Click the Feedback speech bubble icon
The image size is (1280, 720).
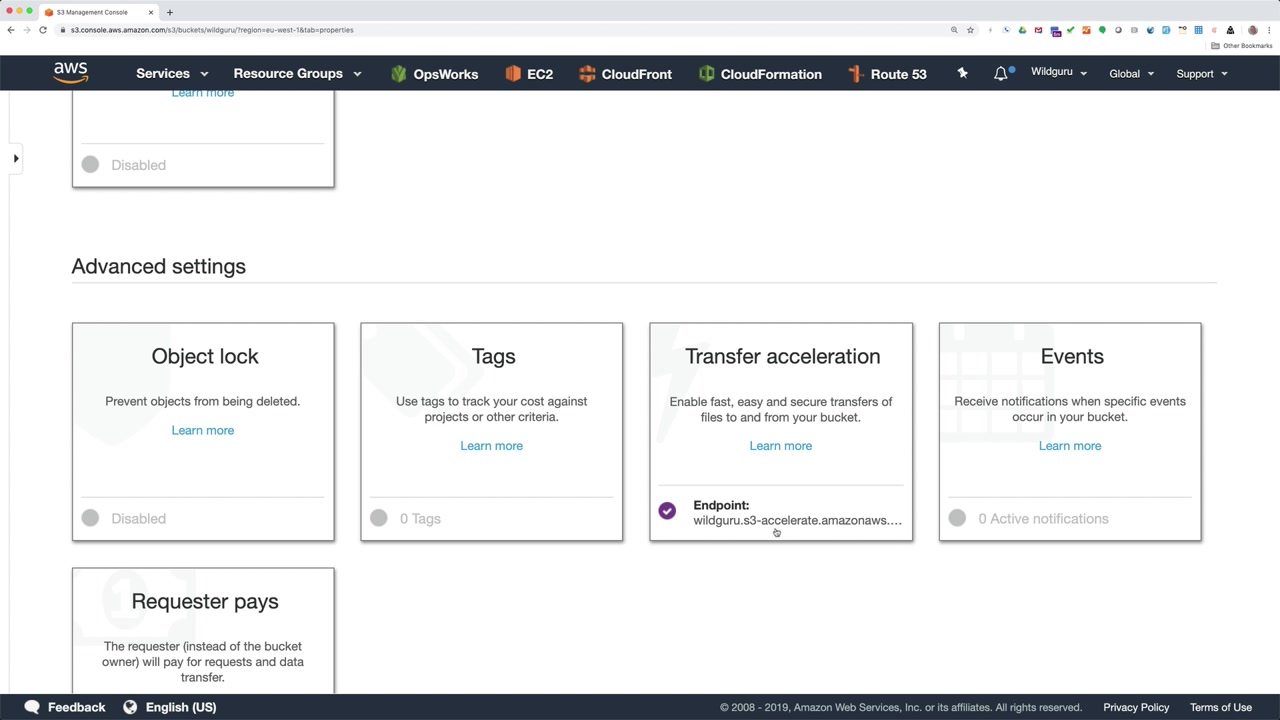tap(32, 707)
